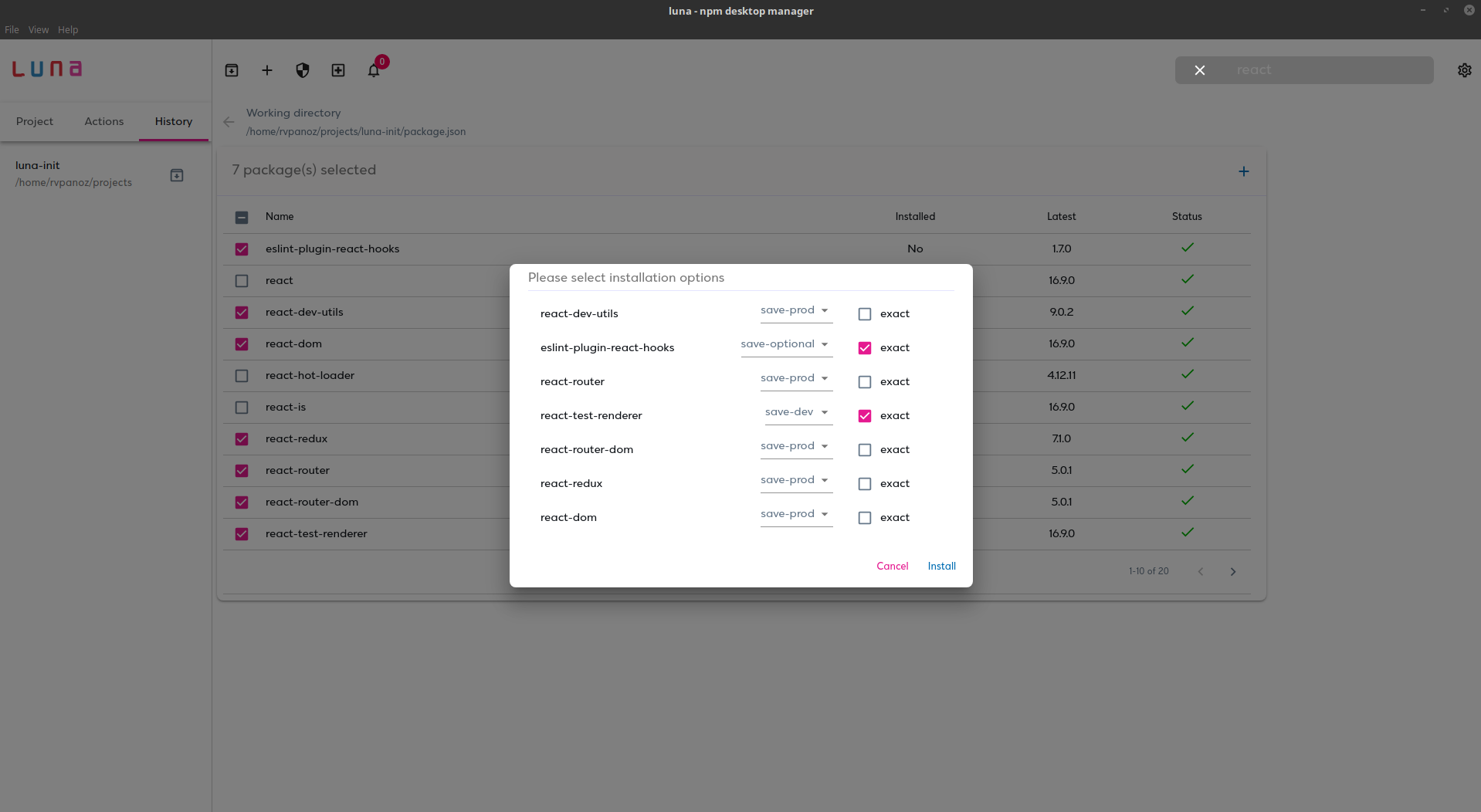1481x812 pixels.
Task: Click the blue plus icon in packages header
Action: 1244,171
